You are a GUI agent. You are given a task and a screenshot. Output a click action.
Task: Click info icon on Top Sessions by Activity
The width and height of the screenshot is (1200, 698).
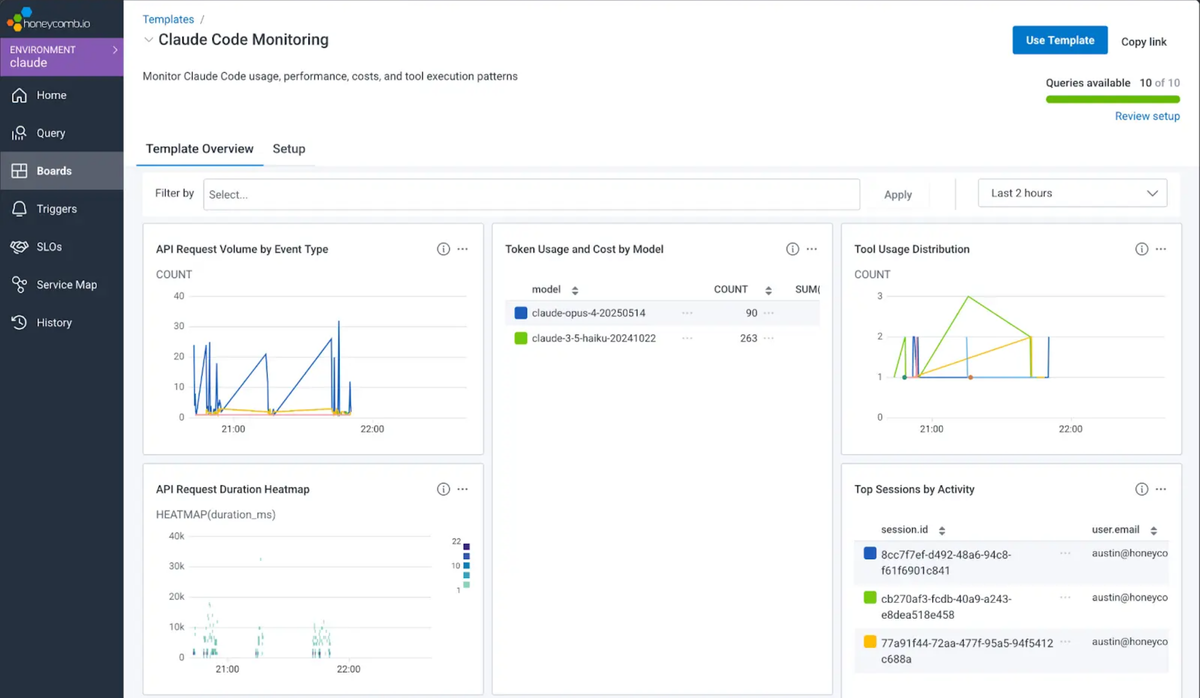pyautogui.click(x=1141, y=489)
